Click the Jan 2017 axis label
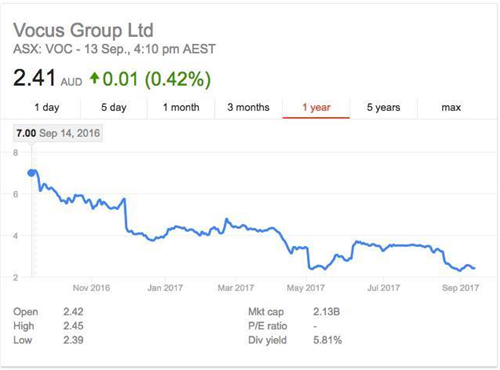This screenshot has width=500, height=370. [165, 288]
